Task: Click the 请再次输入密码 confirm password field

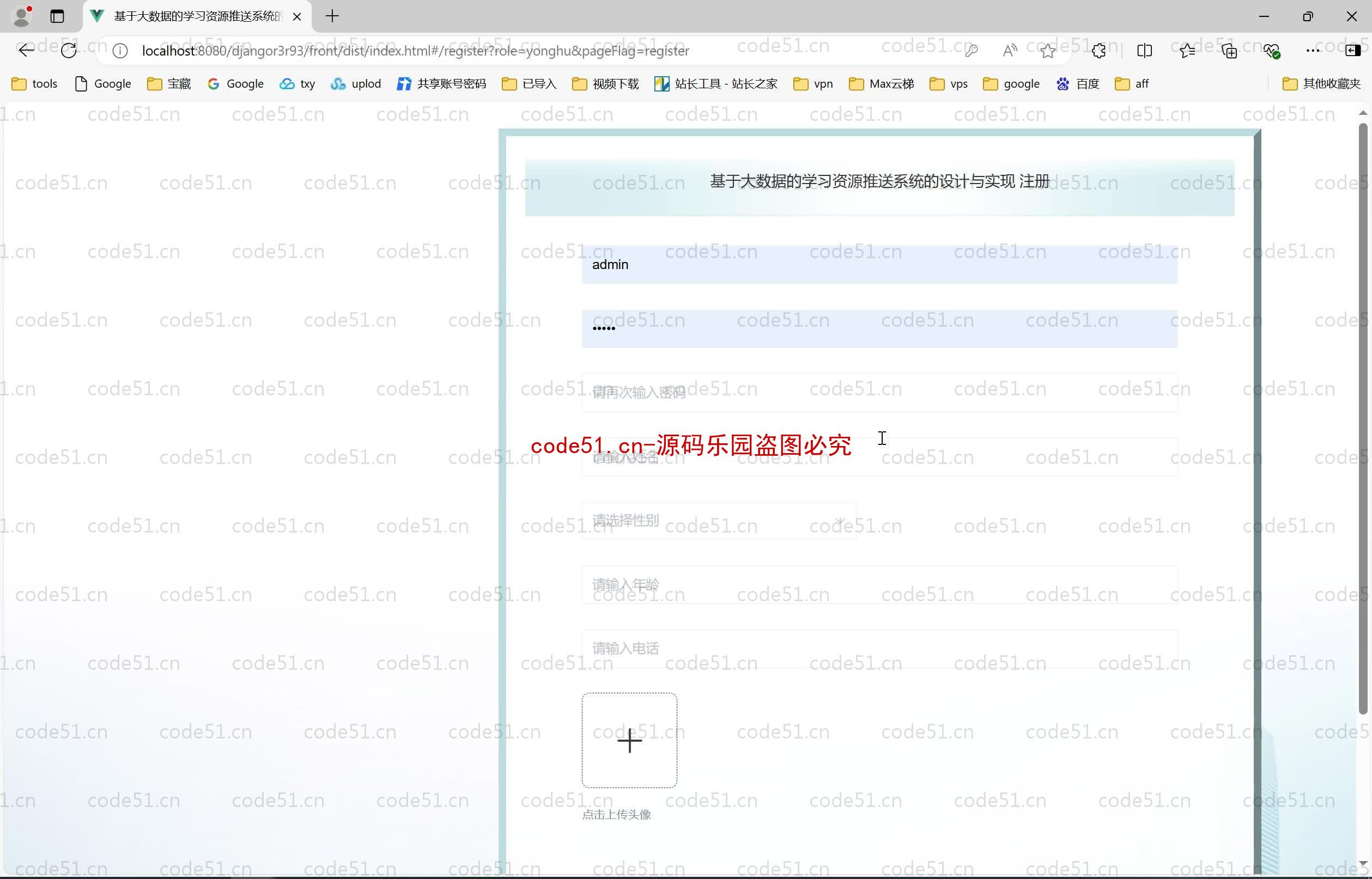Action: [x=879, y=393]
